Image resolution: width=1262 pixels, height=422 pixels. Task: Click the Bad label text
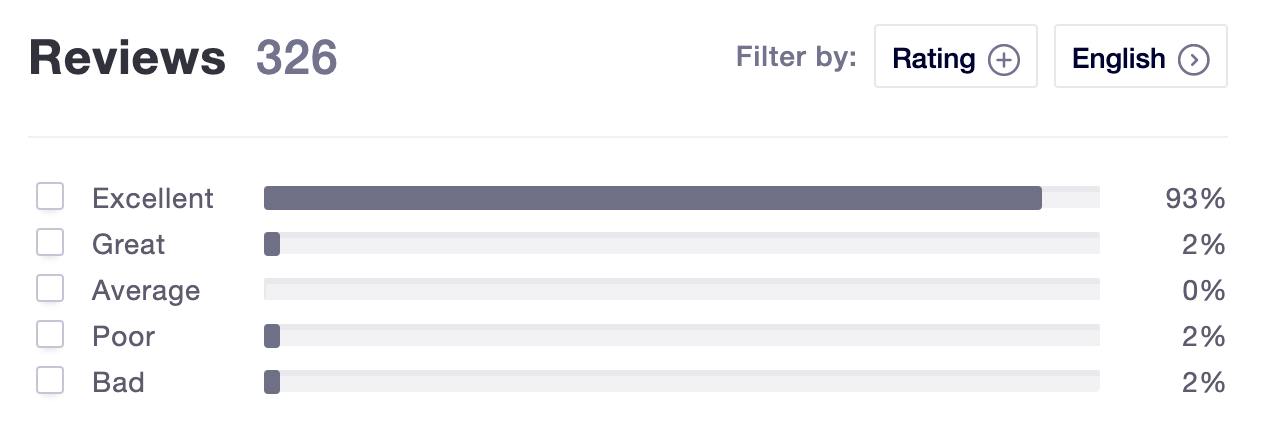[x=118, y=382]
